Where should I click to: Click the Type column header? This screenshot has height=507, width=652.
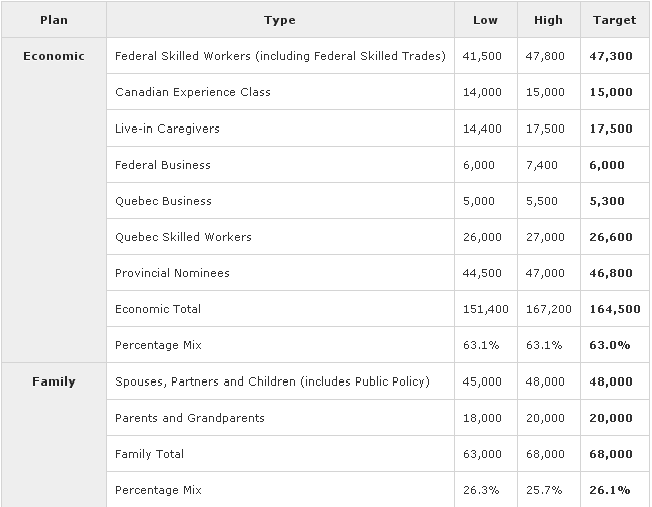(280, 20)
